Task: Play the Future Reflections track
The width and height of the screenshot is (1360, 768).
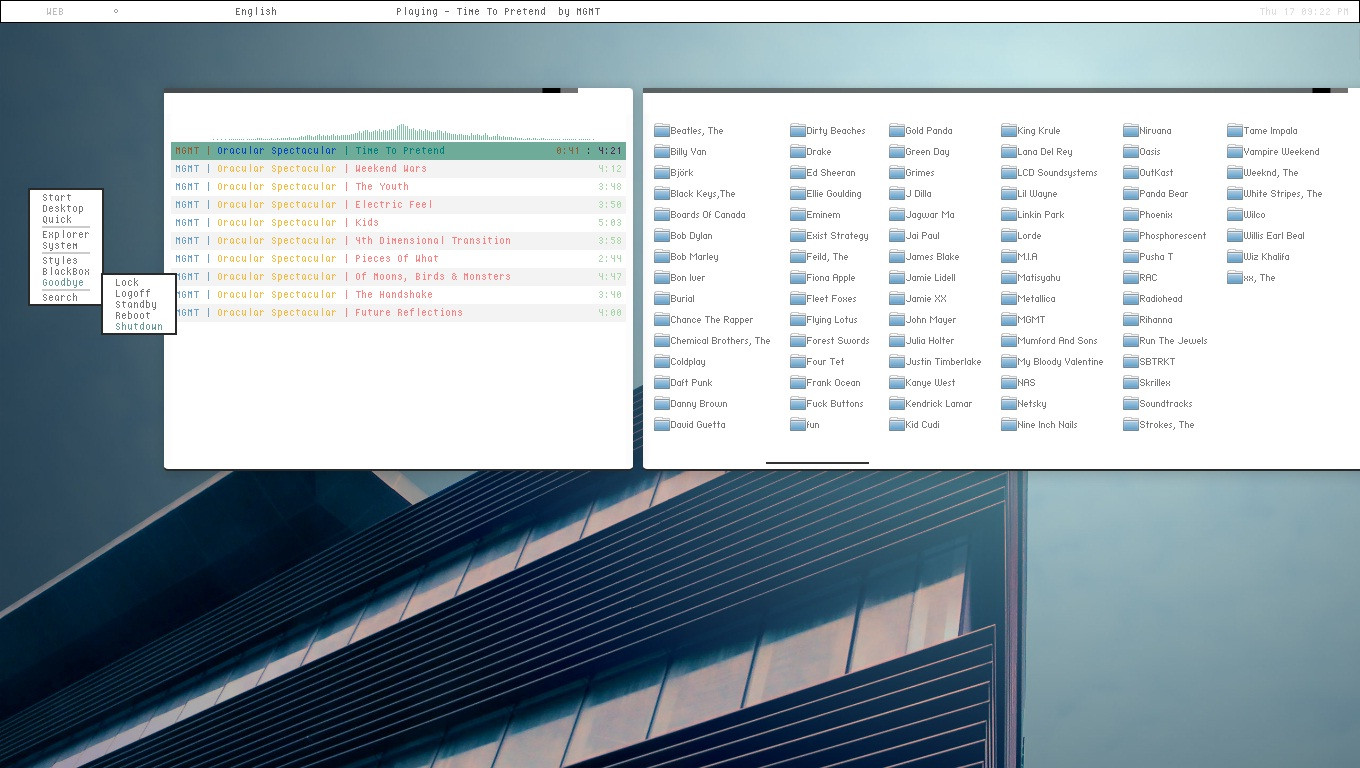Action: click(398, 313)
